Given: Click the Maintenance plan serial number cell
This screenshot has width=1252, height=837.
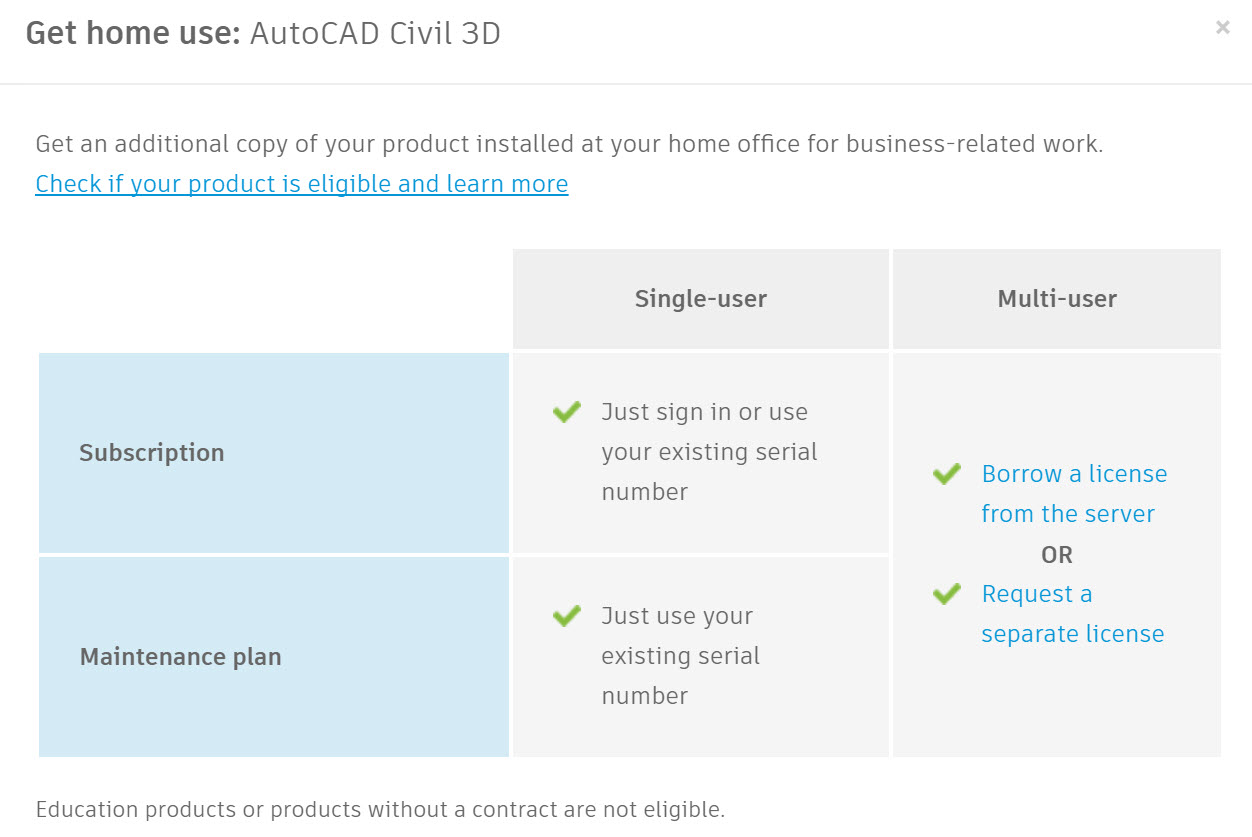Looking at the screenshot, I should point(700,655).
